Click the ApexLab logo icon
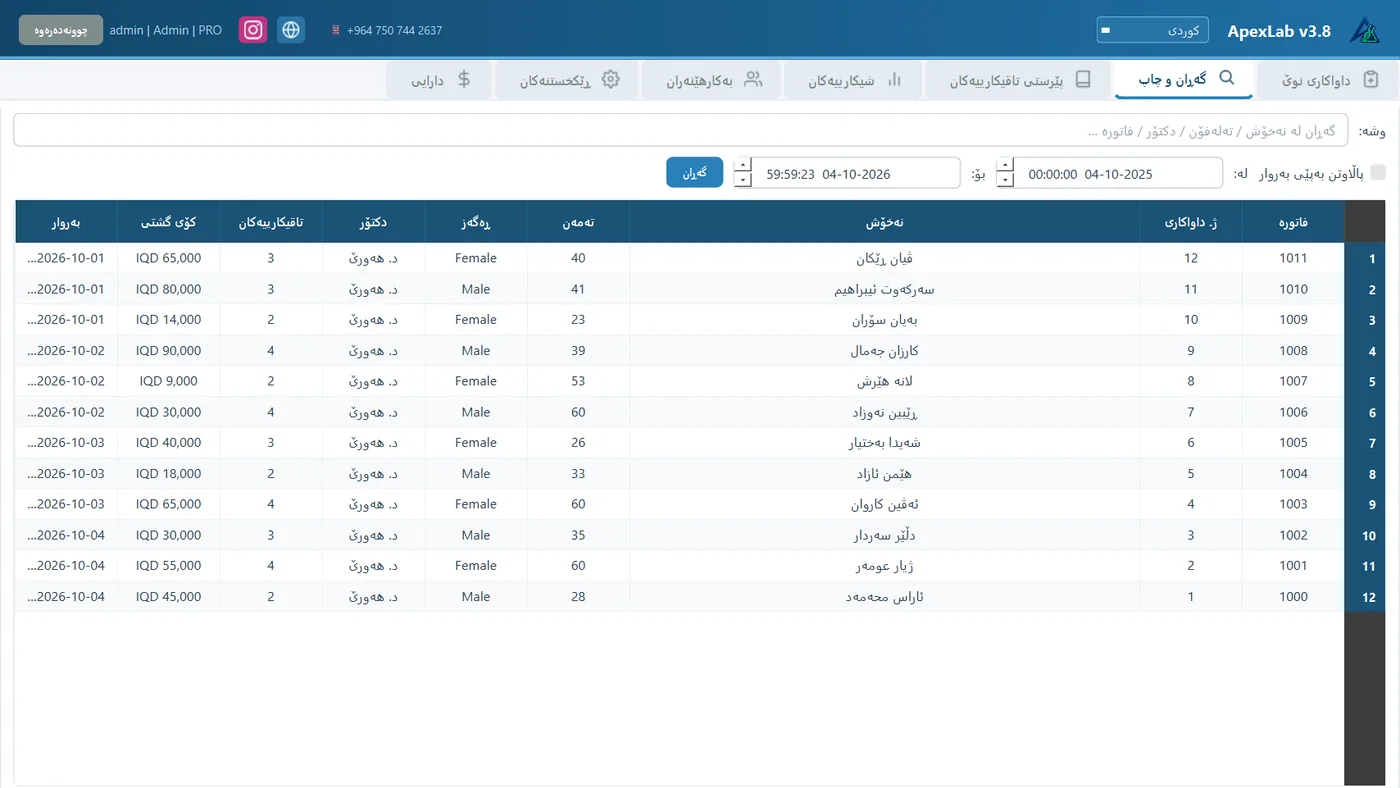 (1363, 30)
